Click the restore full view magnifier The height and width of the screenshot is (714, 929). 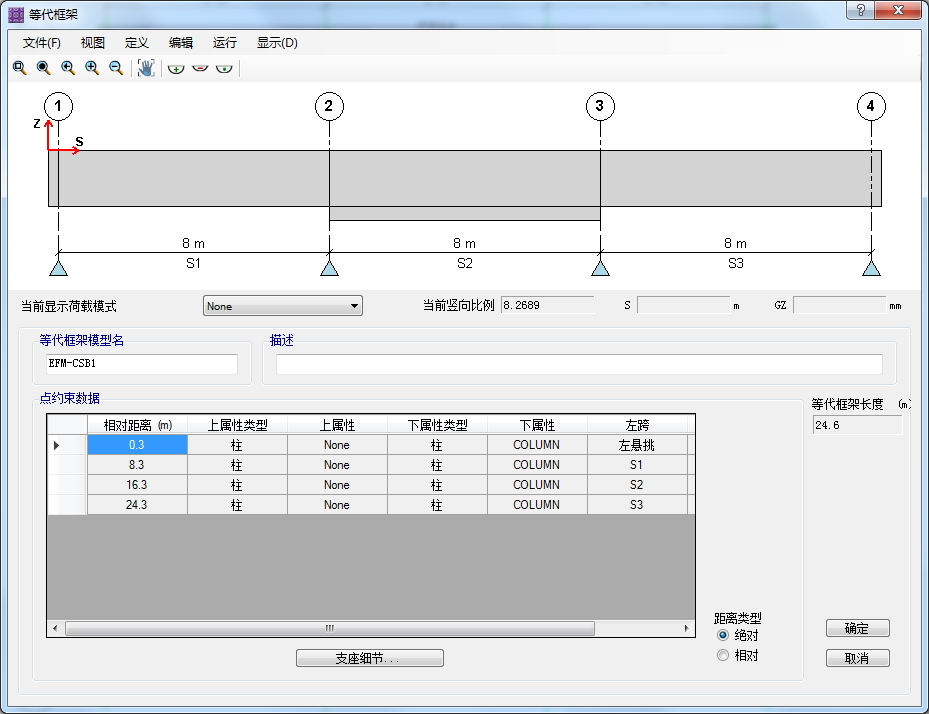(x=43, y=68)
